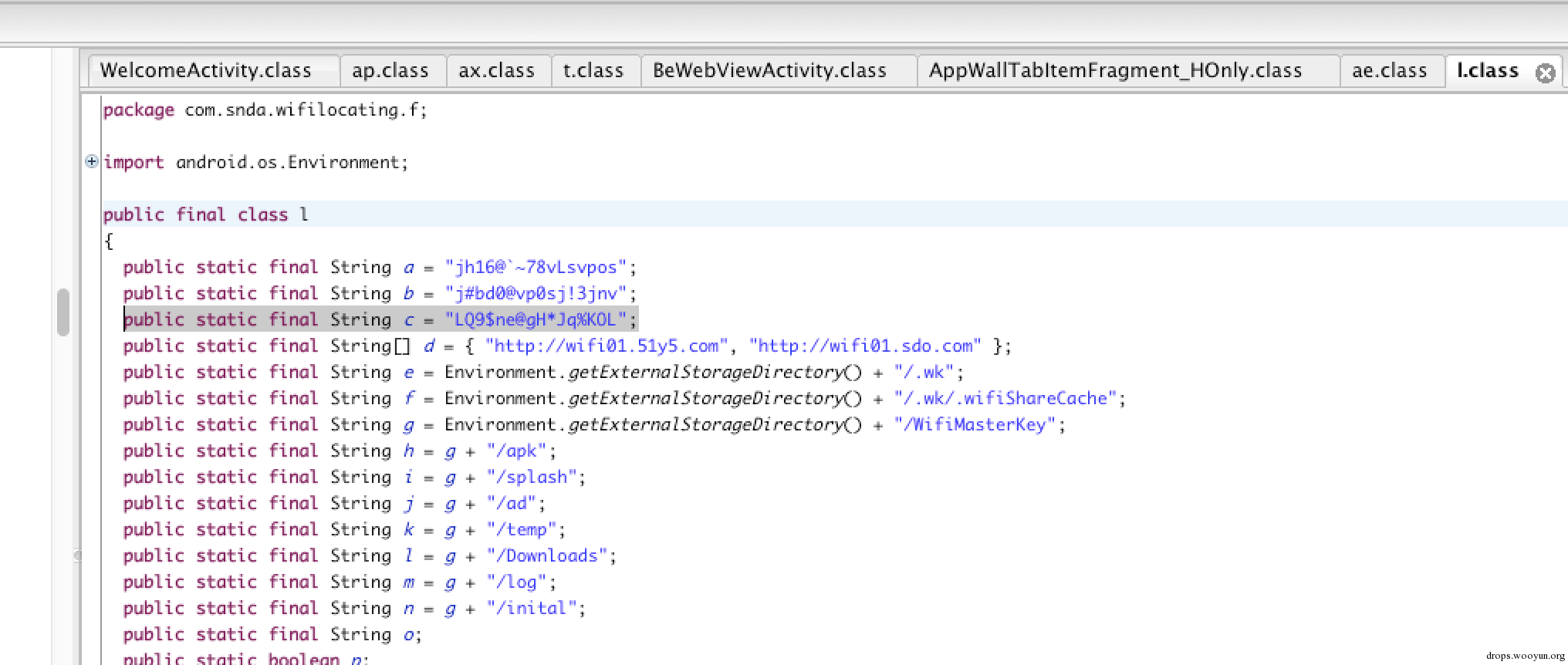
Task: Open the ap.class tab
Action: [x=391, y=71]
